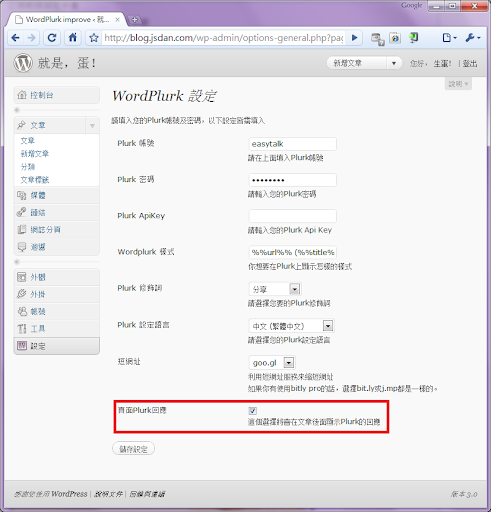Open the wrench settings menu in Chrome
The height and width of the screenshot is (512, 491).
(x=473, y=38)
